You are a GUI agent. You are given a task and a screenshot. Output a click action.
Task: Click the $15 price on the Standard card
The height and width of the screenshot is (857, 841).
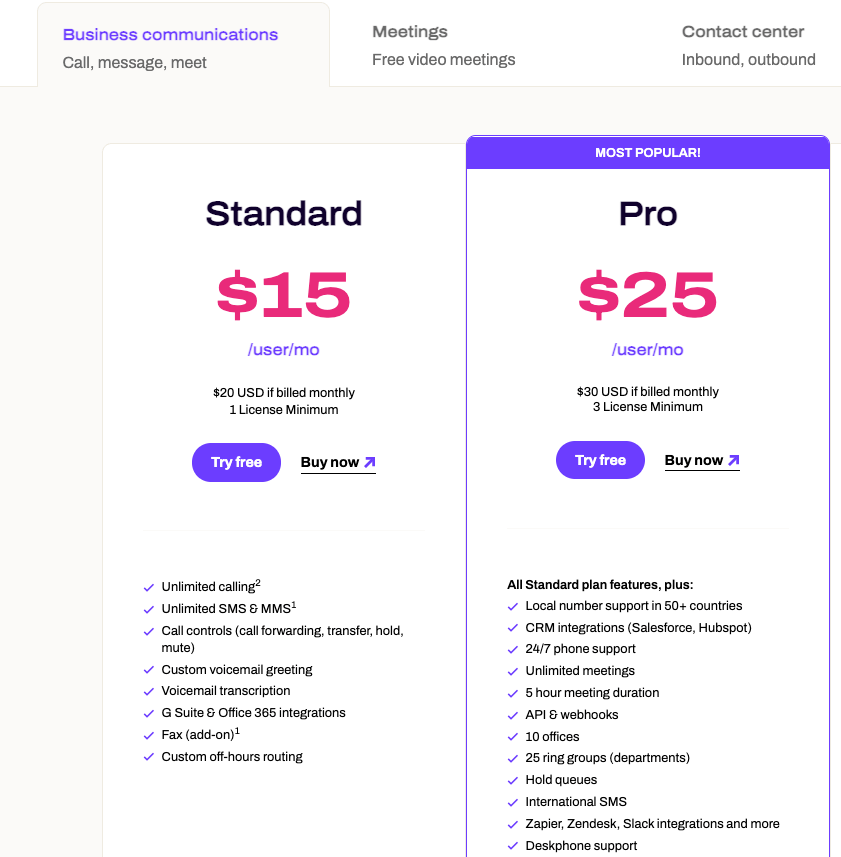[283, 296]
